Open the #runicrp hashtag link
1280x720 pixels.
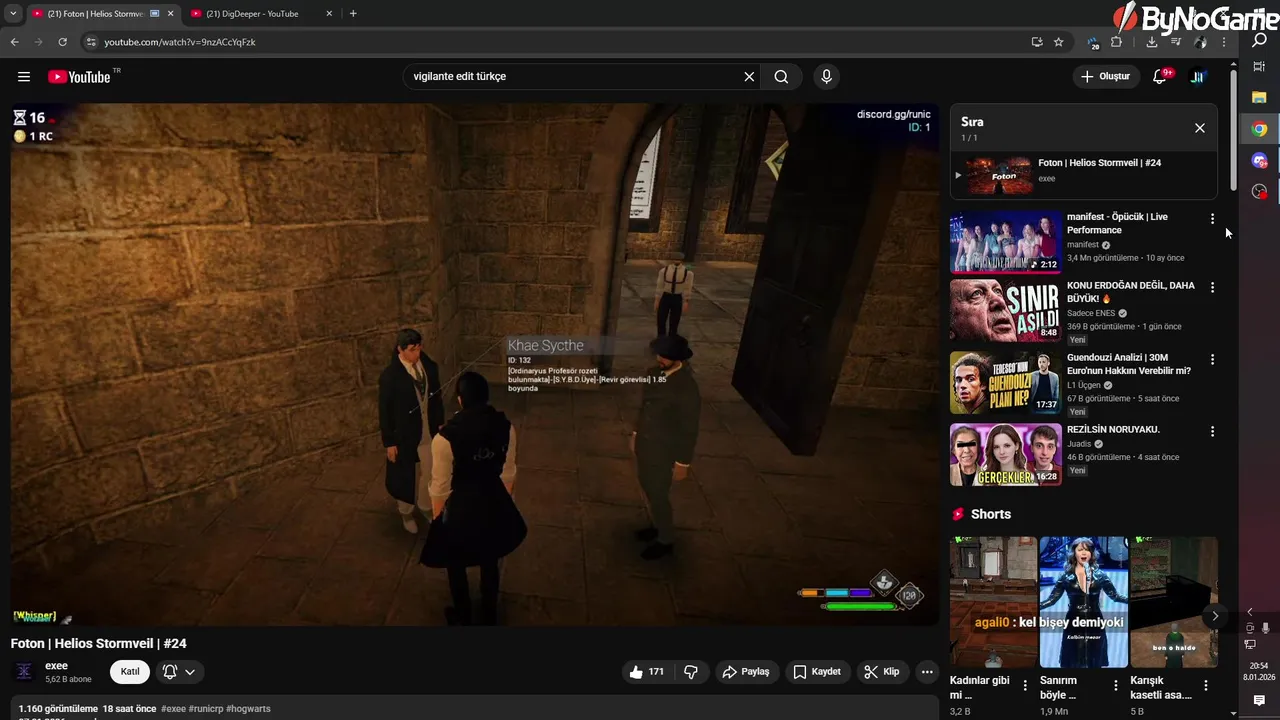coord(204,709)
